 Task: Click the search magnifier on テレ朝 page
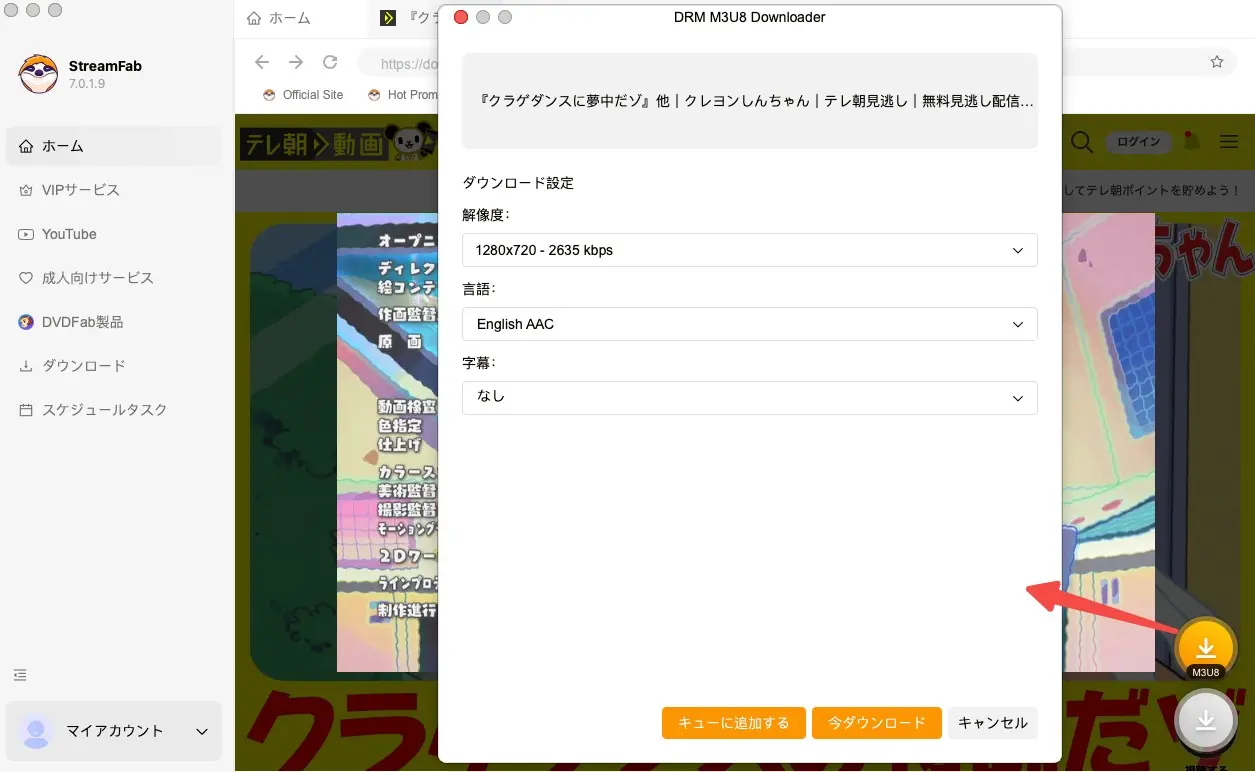[1082, 142]
